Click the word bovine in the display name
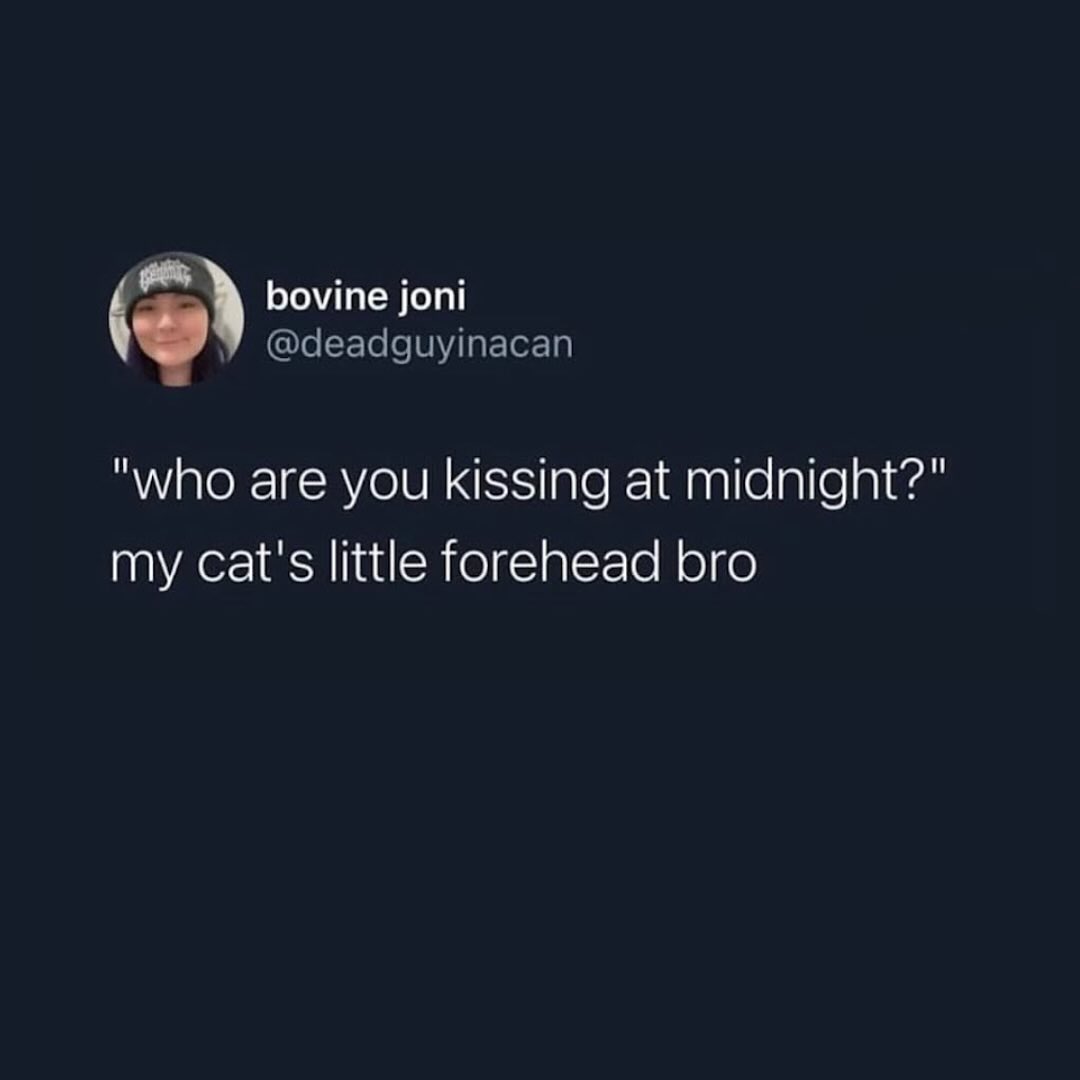Screen dimensions: 1080x1080 [x=327, y=297]
